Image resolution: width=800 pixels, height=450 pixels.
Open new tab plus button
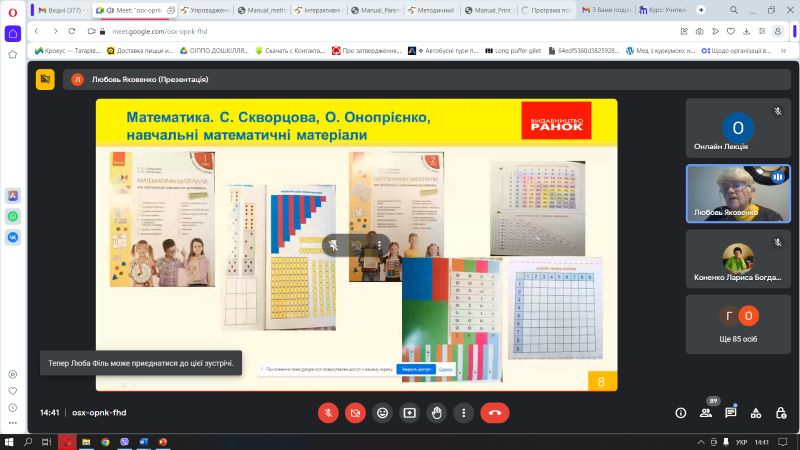click(701, 10)
